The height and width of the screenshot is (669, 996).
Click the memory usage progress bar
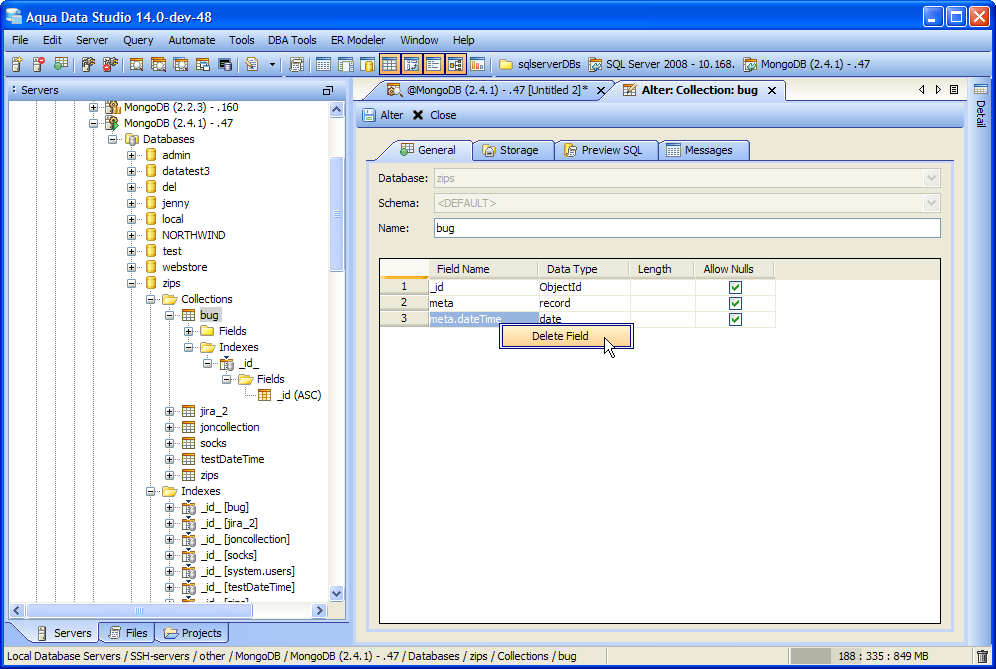881,656
